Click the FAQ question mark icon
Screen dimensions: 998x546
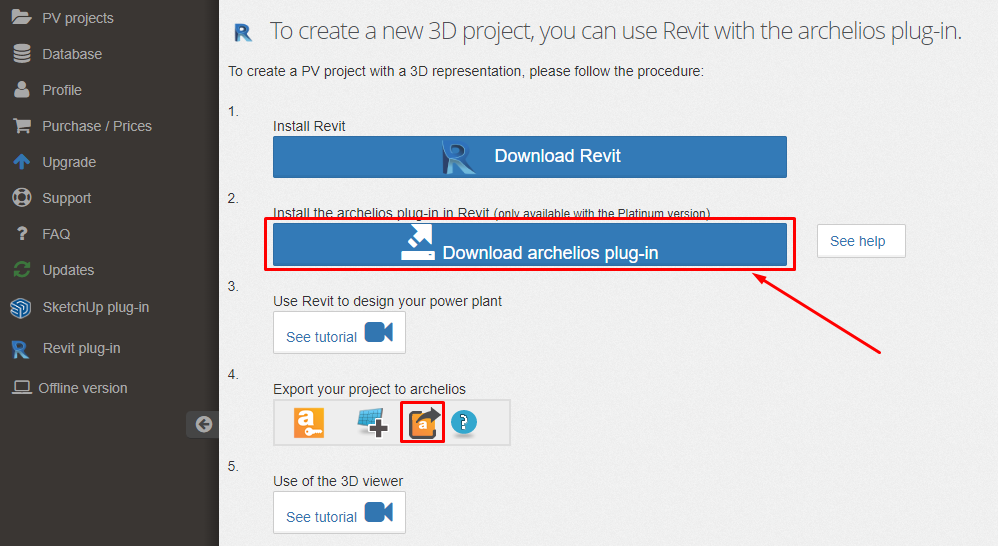point(22,234)
